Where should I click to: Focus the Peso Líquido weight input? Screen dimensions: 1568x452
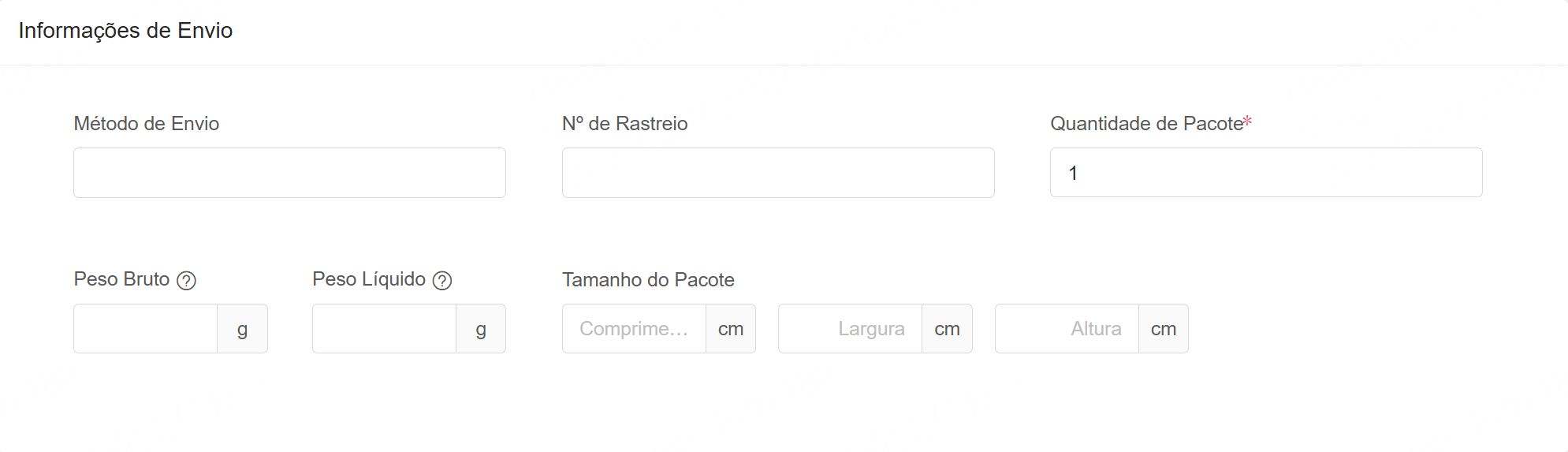click(x=385, y=329)
